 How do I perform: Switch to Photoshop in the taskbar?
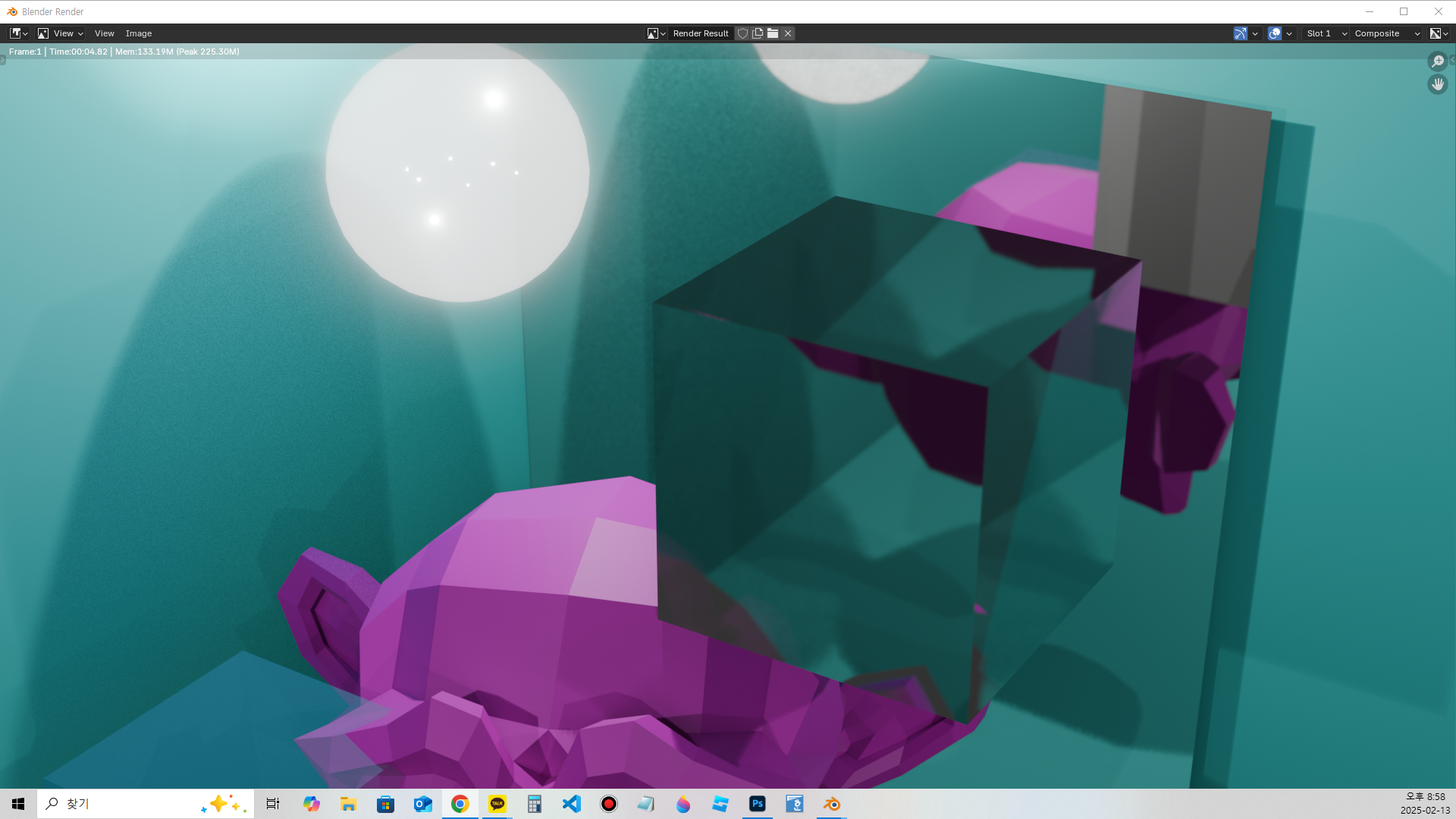coord(757,804)
